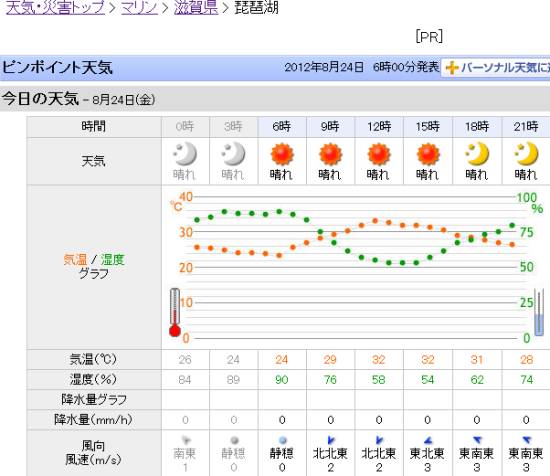Click the 東北東 wind arrow at 15時
The height and width of the screenshot is (476, 550).
pos(428,440)
